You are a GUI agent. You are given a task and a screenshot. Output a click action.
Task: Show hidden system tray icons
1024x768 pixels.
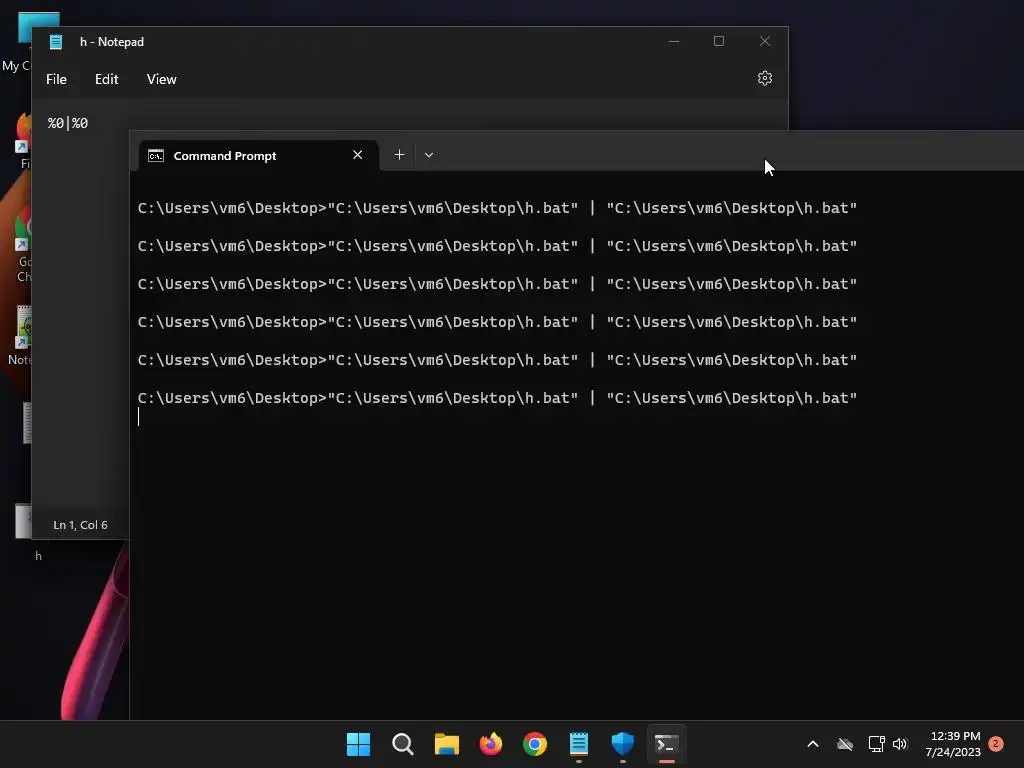(813, 744)
